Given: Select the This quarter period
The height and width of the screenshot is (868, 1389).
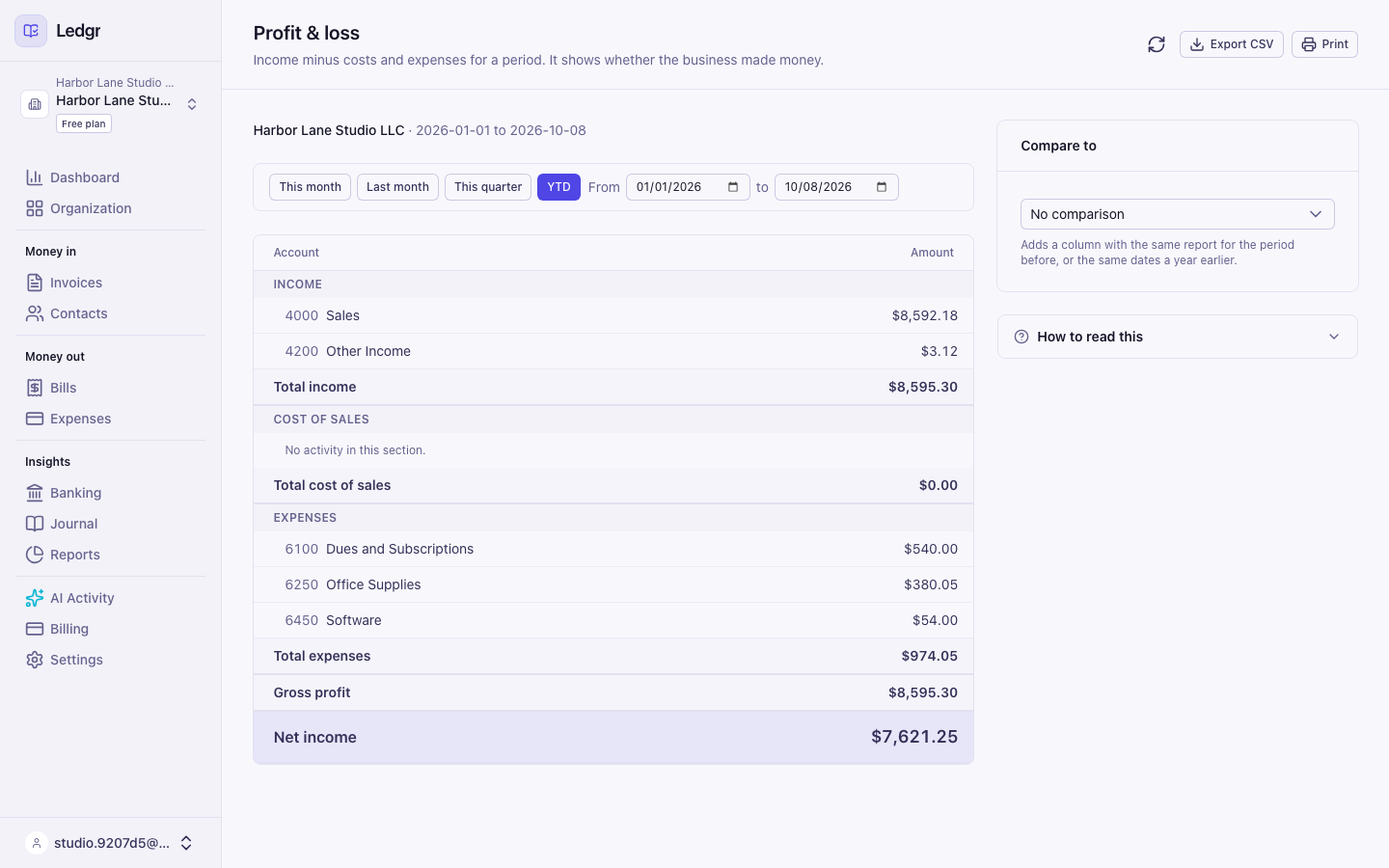Looking at the screenshot, I should point(488,187).
